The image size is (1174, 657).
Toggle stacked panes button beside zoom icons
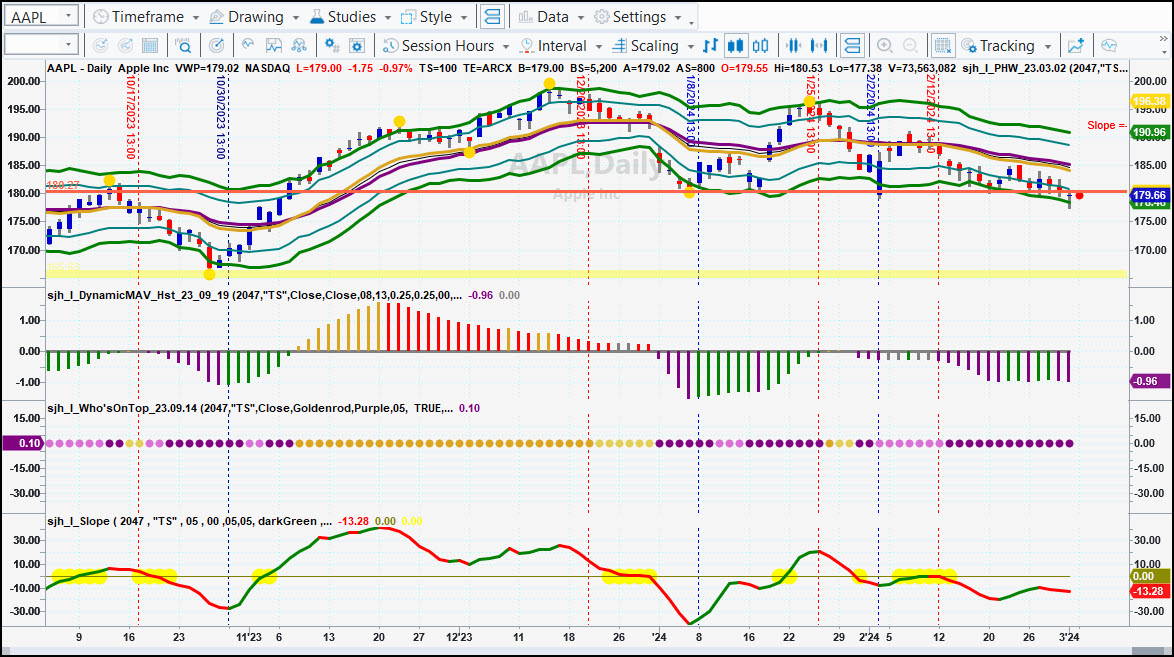[852, 46]
